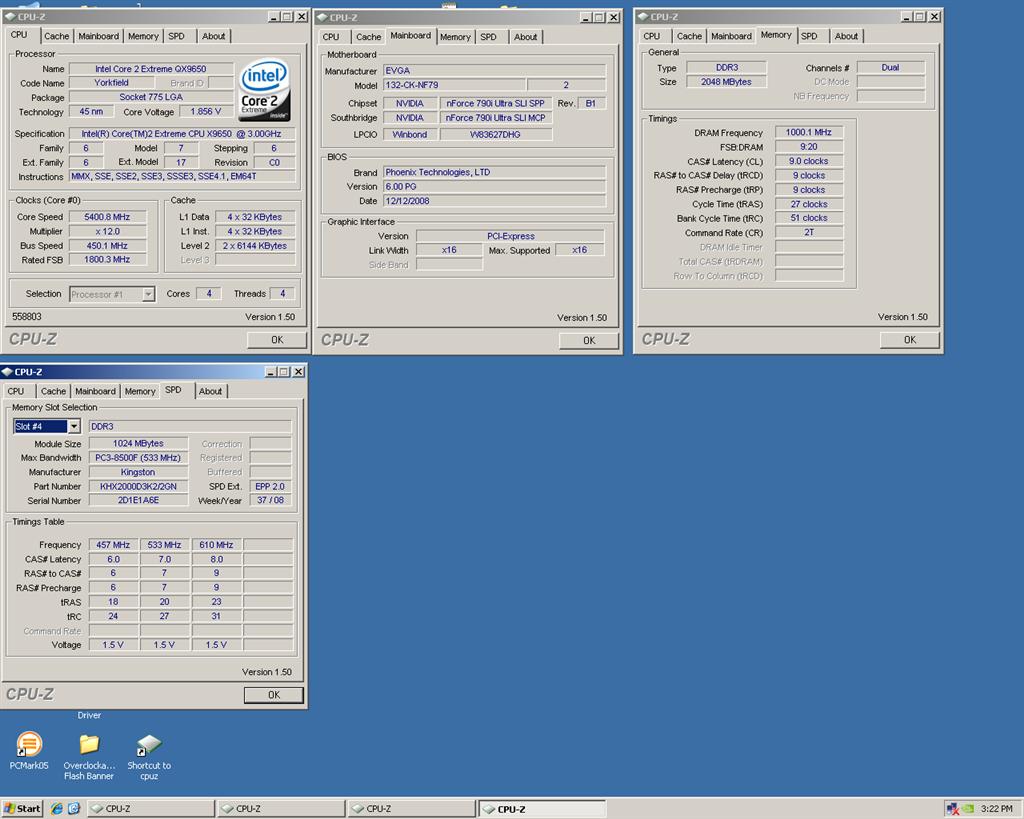Open About tab in the Mainboard window
This screenshot has width=1024, height=819.
pos(526,37)
